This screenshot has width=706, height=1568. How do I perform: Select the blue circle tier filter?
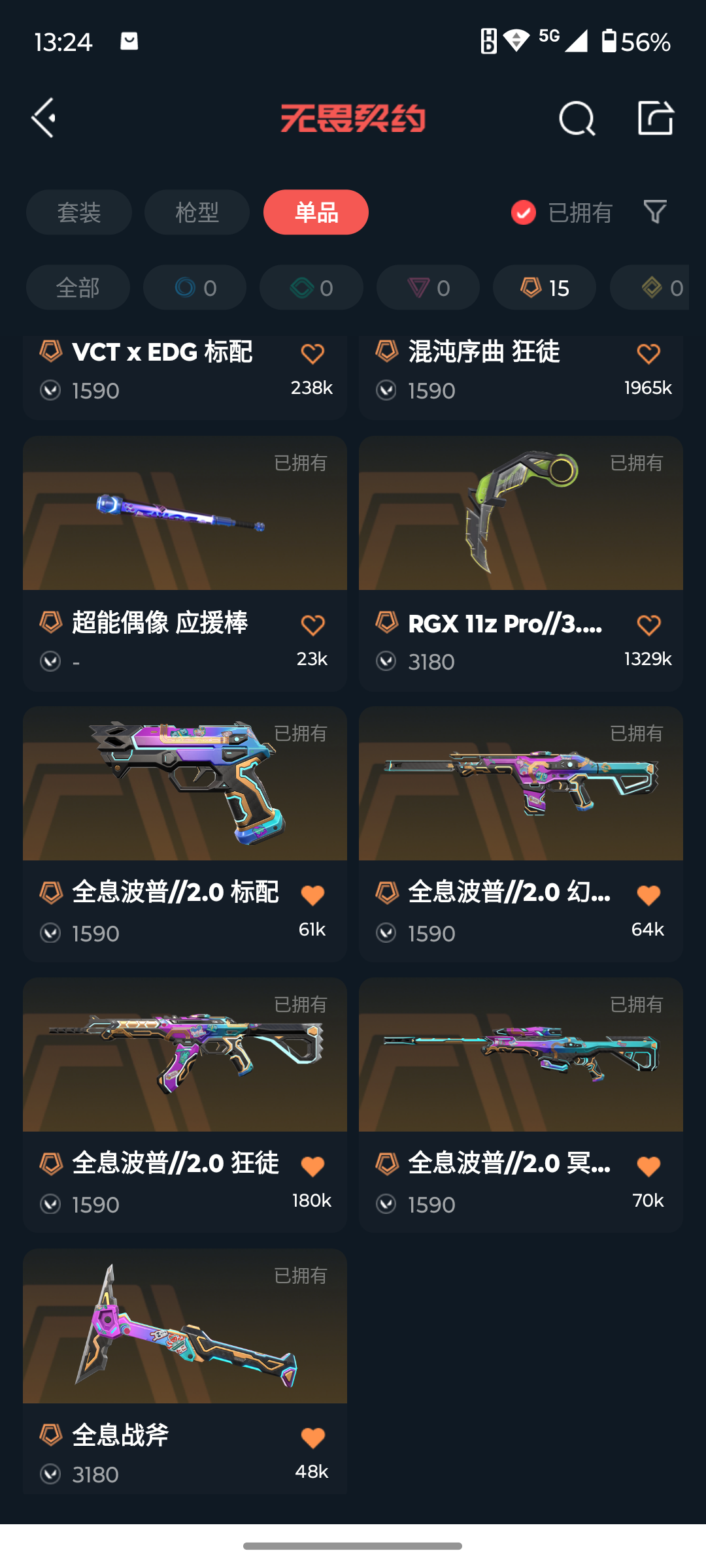[x=195, y=287]
